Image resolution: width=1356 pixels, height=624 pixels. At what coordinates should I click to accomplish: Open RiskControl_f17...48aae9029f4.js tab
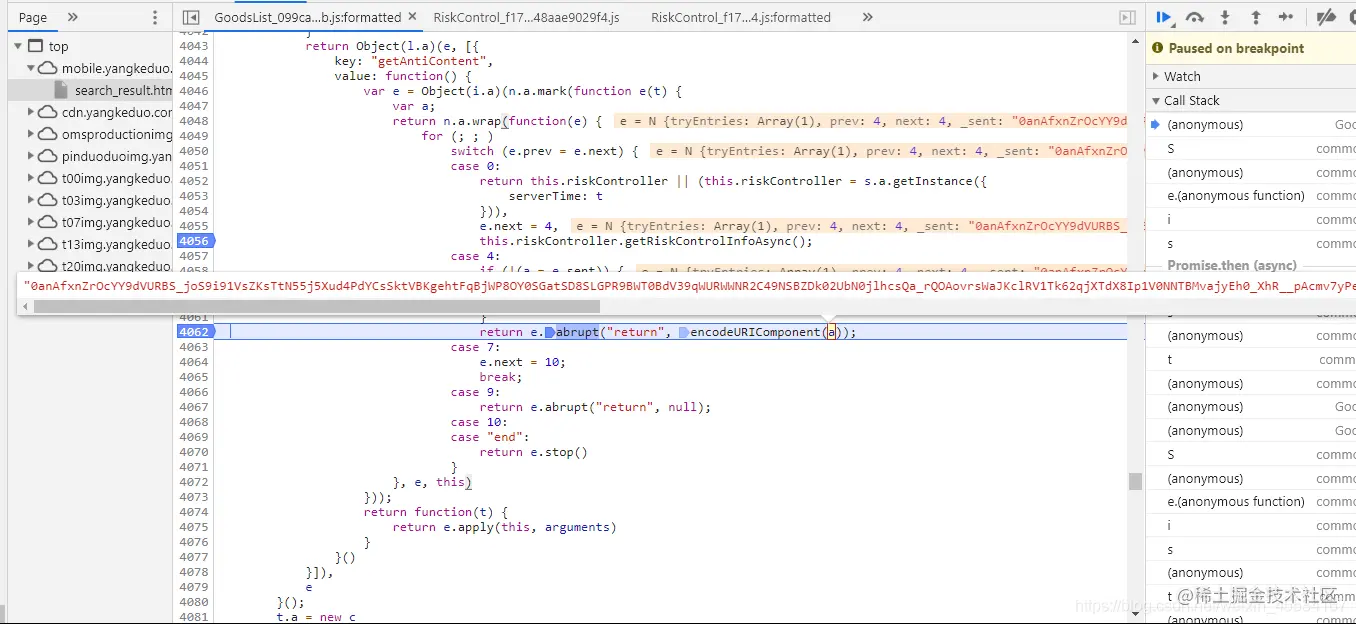coord(526,17)
